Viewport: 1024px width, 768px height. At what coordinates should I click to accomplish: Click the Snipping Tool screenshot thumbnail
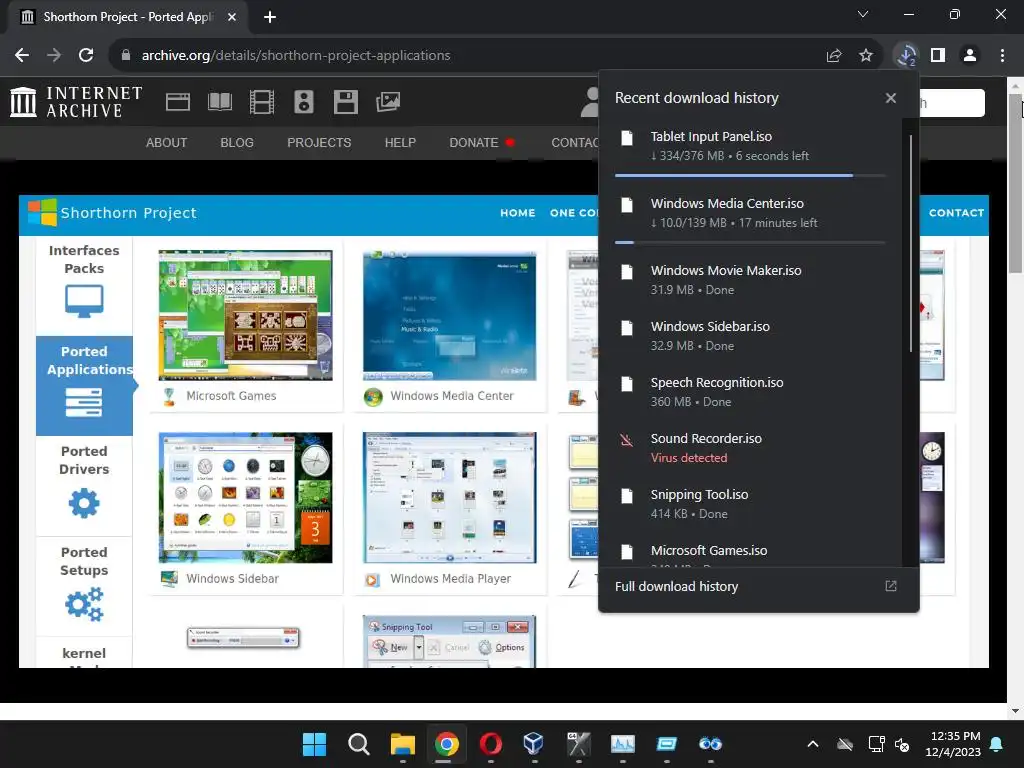pos(449,641)
